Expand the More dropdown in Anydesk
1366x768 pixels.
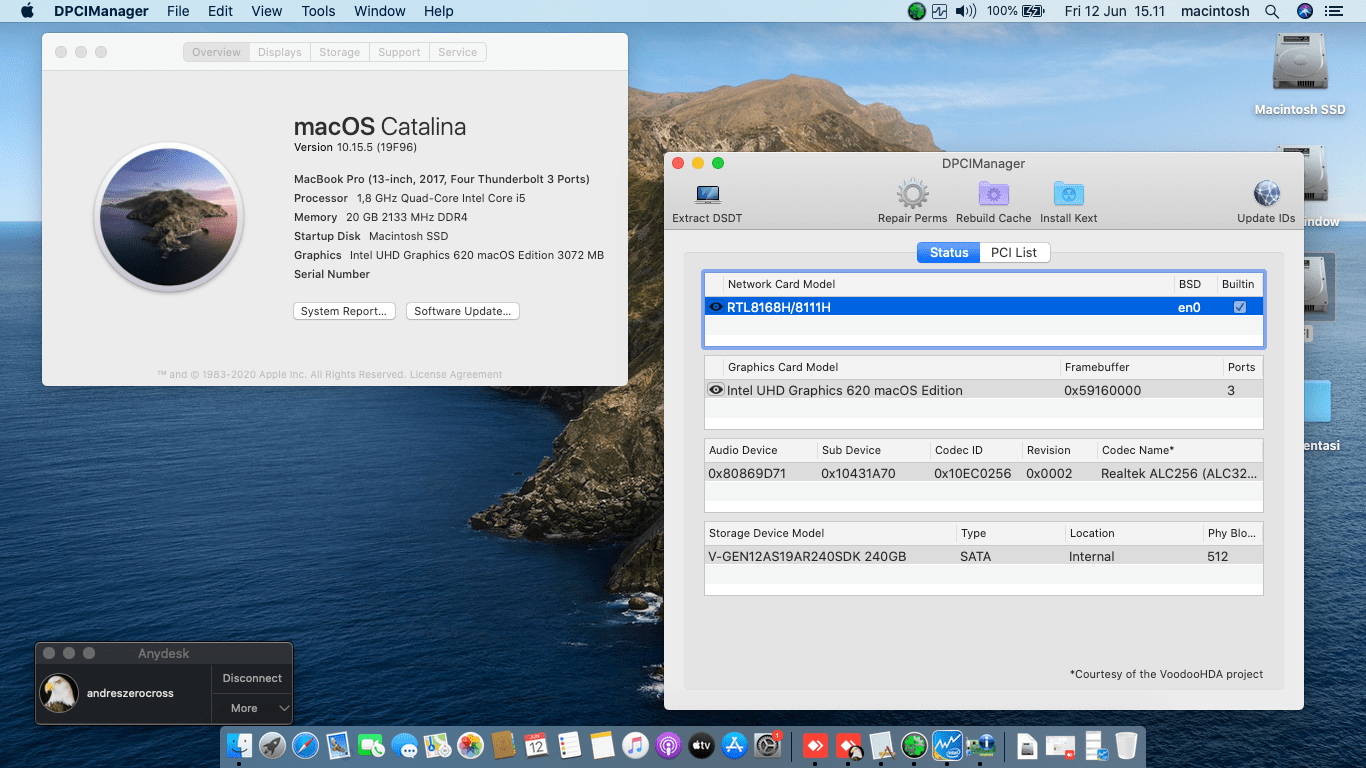(251, 708)
